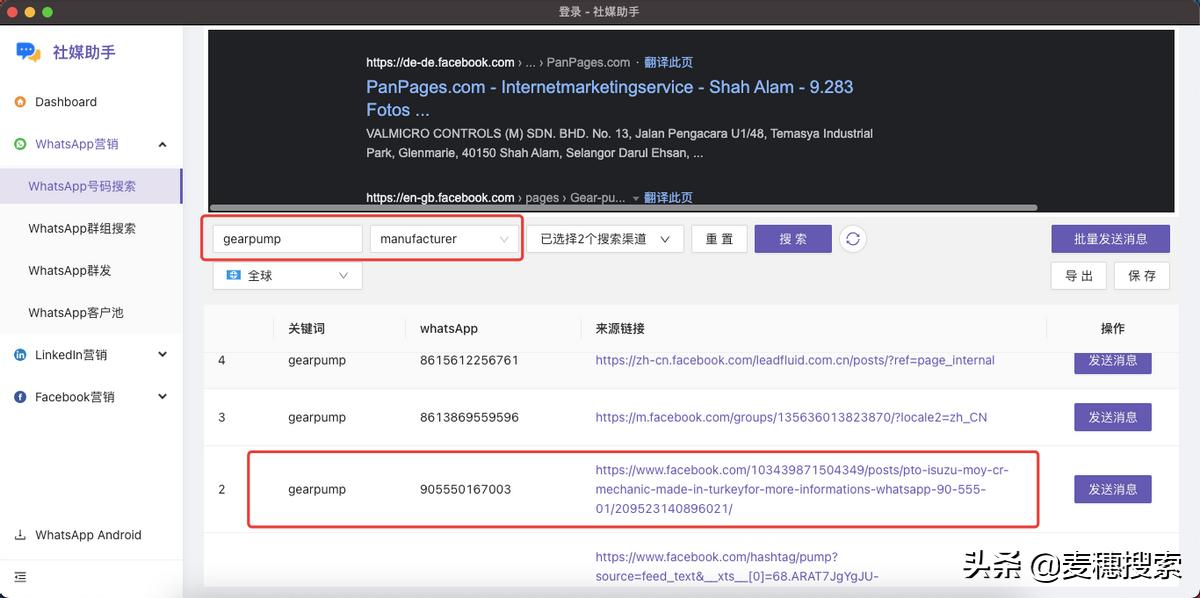Open the 已选择2个搜索渠道 channel dropdown
Viewport: 1200px width, 598px height.
click(604, 239)
